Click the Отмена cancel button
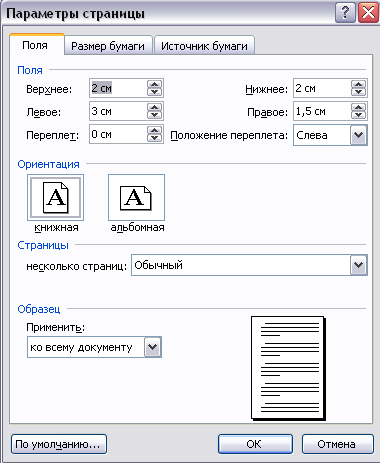This screenshot has width=380, height=463. 338,444
